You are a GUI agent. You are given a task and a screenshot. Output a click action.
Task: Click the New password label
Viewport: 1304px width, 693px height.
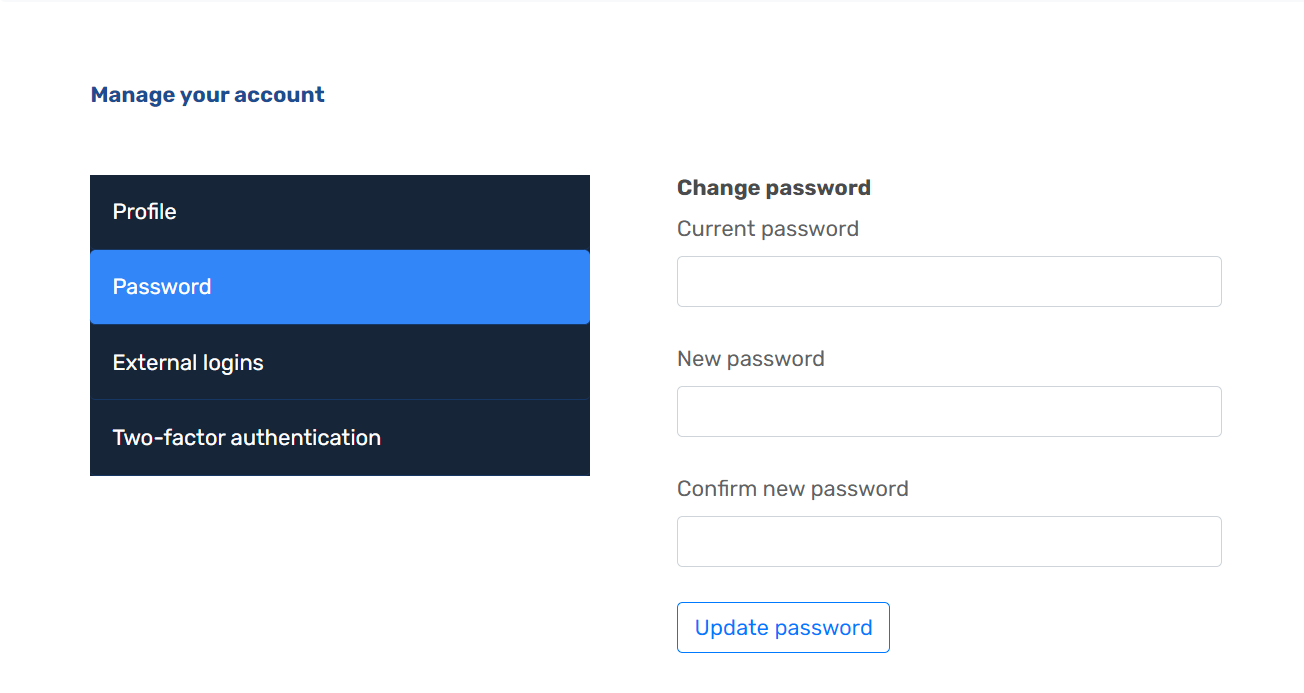pos(750,358)
